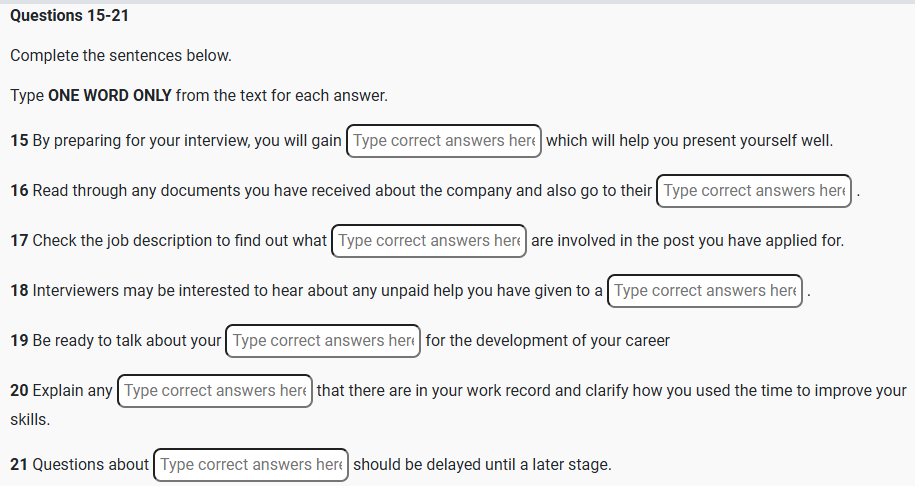Focus the question 17 answer field

[429, 241]
